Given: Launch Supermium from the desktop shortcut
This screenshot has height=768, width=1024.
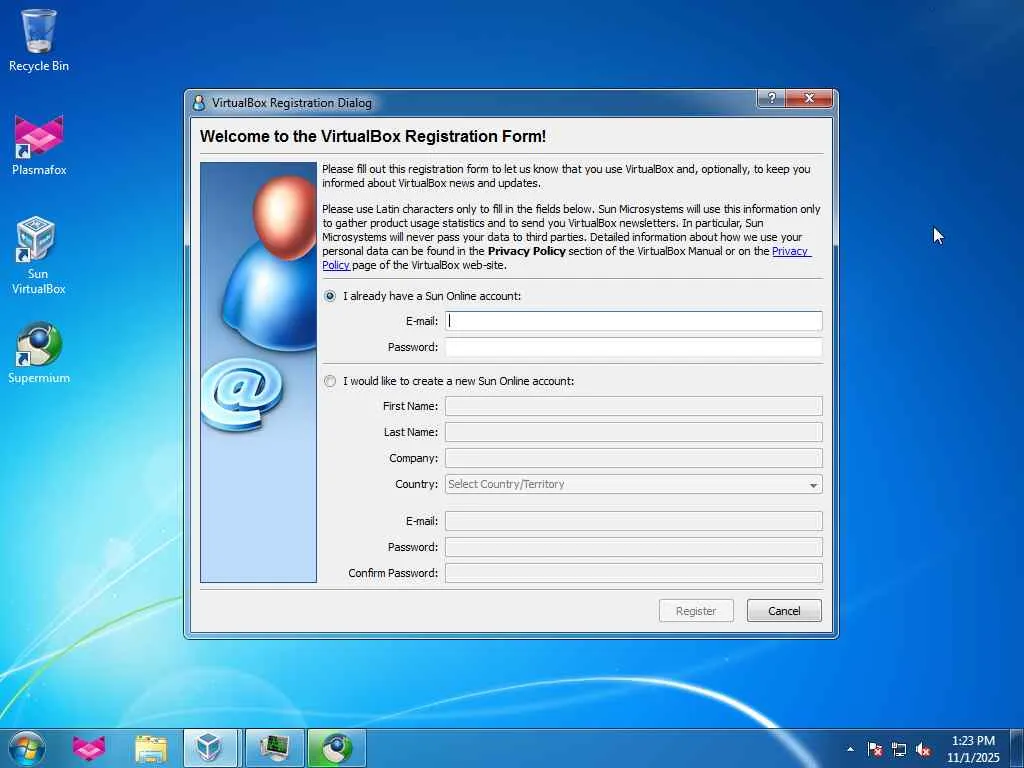Looking at the screenshot, I should coord(39,353).
